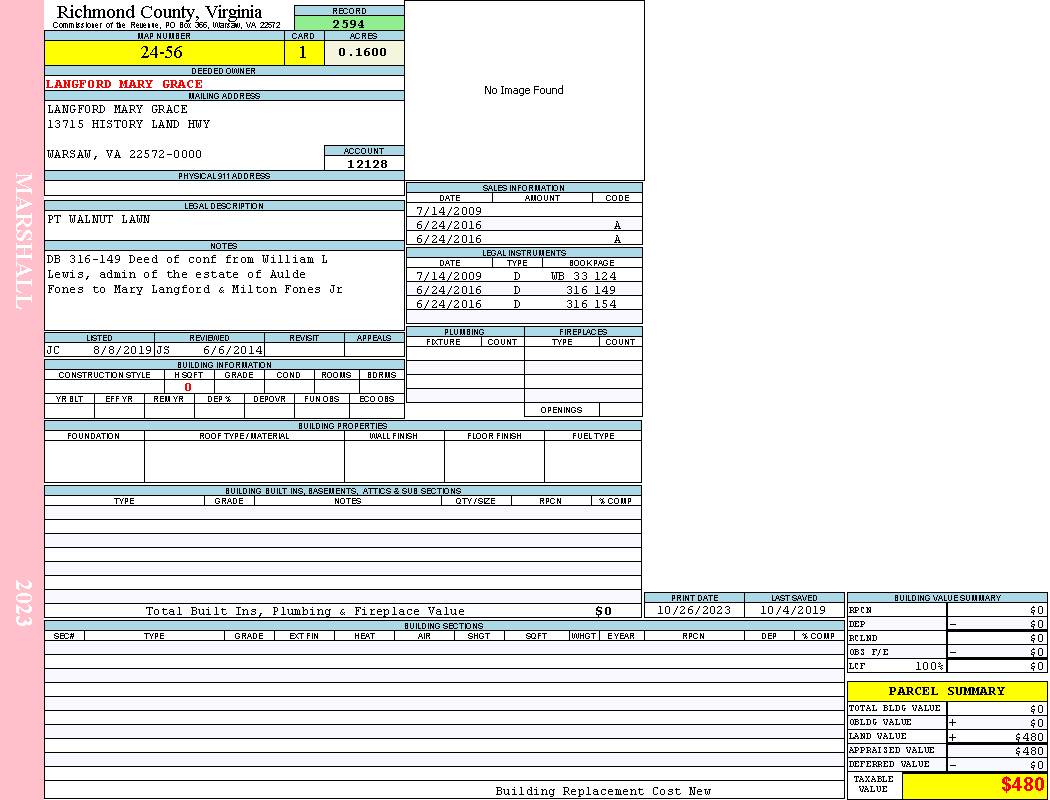
Task: Click the card number 1 box
Action: tap(303, 53)
